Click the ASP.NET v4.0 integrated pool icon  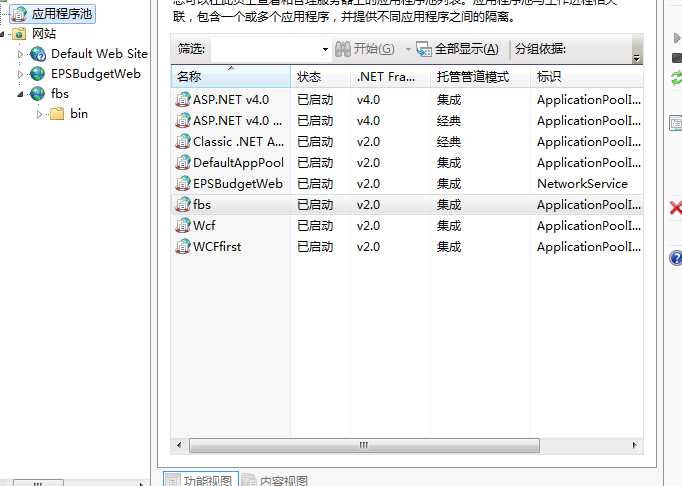[183, 100]
